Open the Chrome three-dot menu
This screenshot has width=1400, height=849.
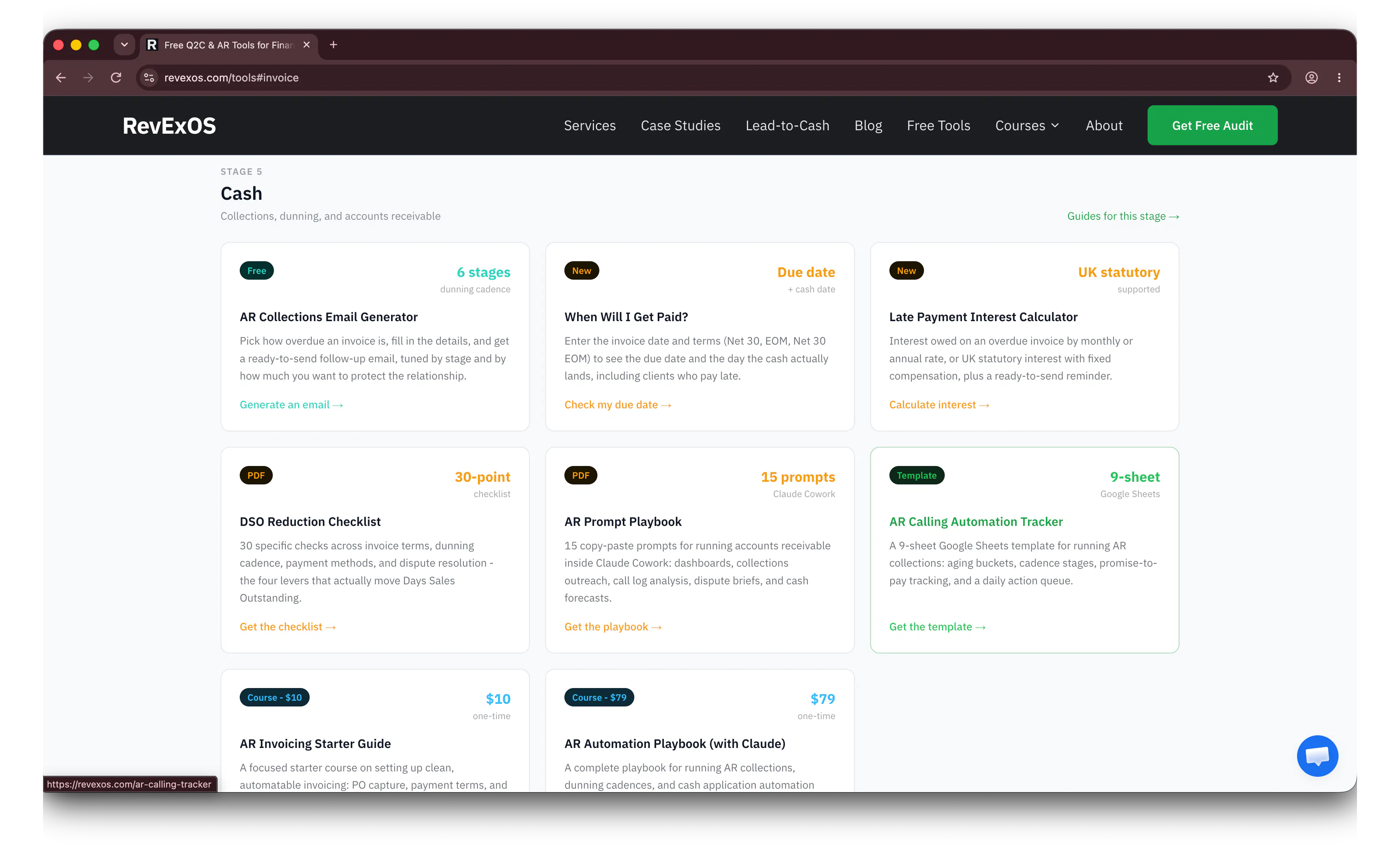[x=1339, y=77]
